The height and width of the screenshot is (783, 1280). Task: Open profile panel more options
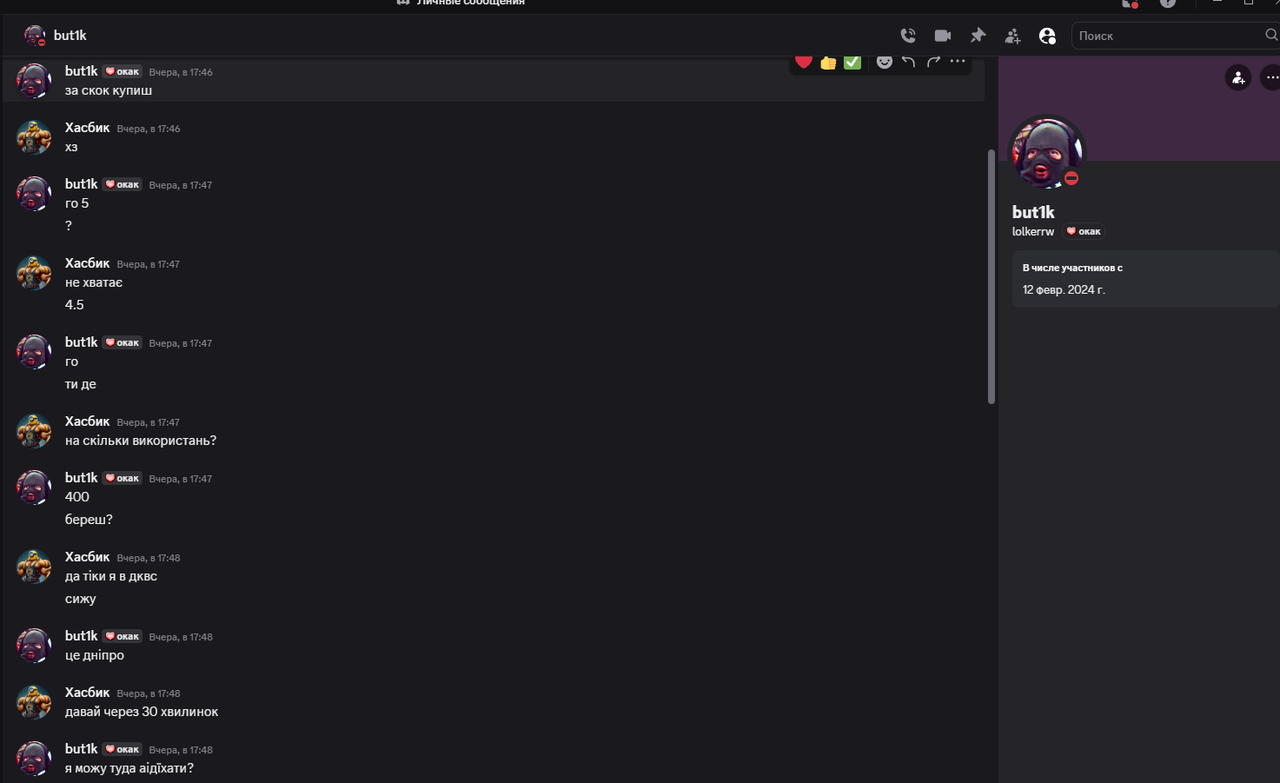click(1270, 77)
